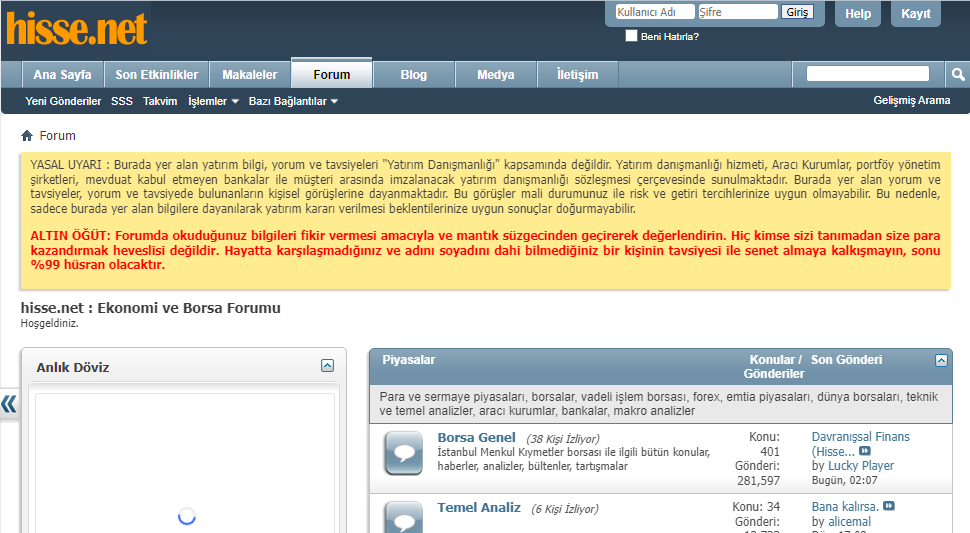Click the Borsa Genel forum speech-bubble icon
The image size is (970, 533).
coord(403,453)
